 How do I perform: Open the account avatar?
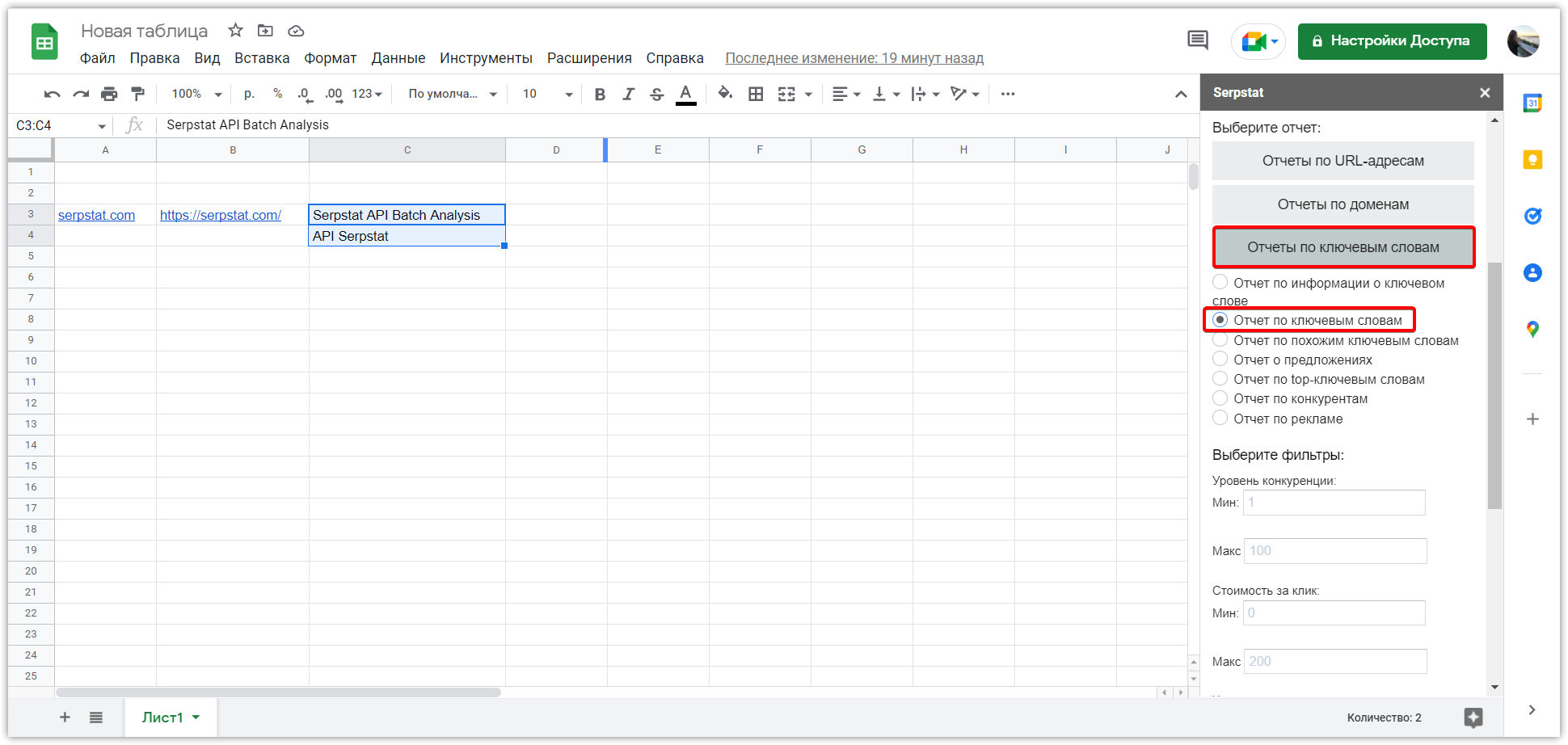point(1524,41)
